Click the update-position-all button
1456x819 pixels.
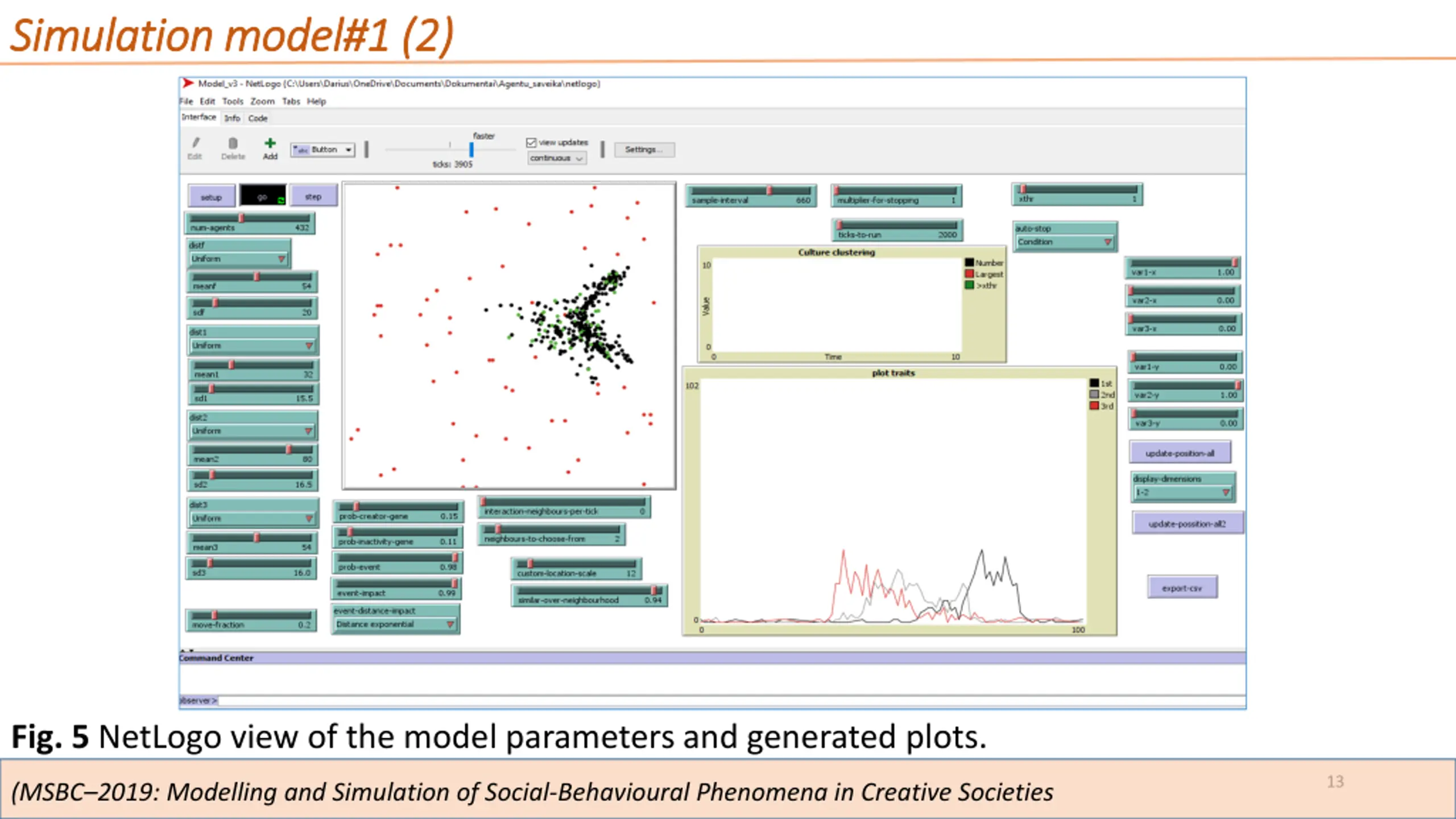pos(1180,453)
